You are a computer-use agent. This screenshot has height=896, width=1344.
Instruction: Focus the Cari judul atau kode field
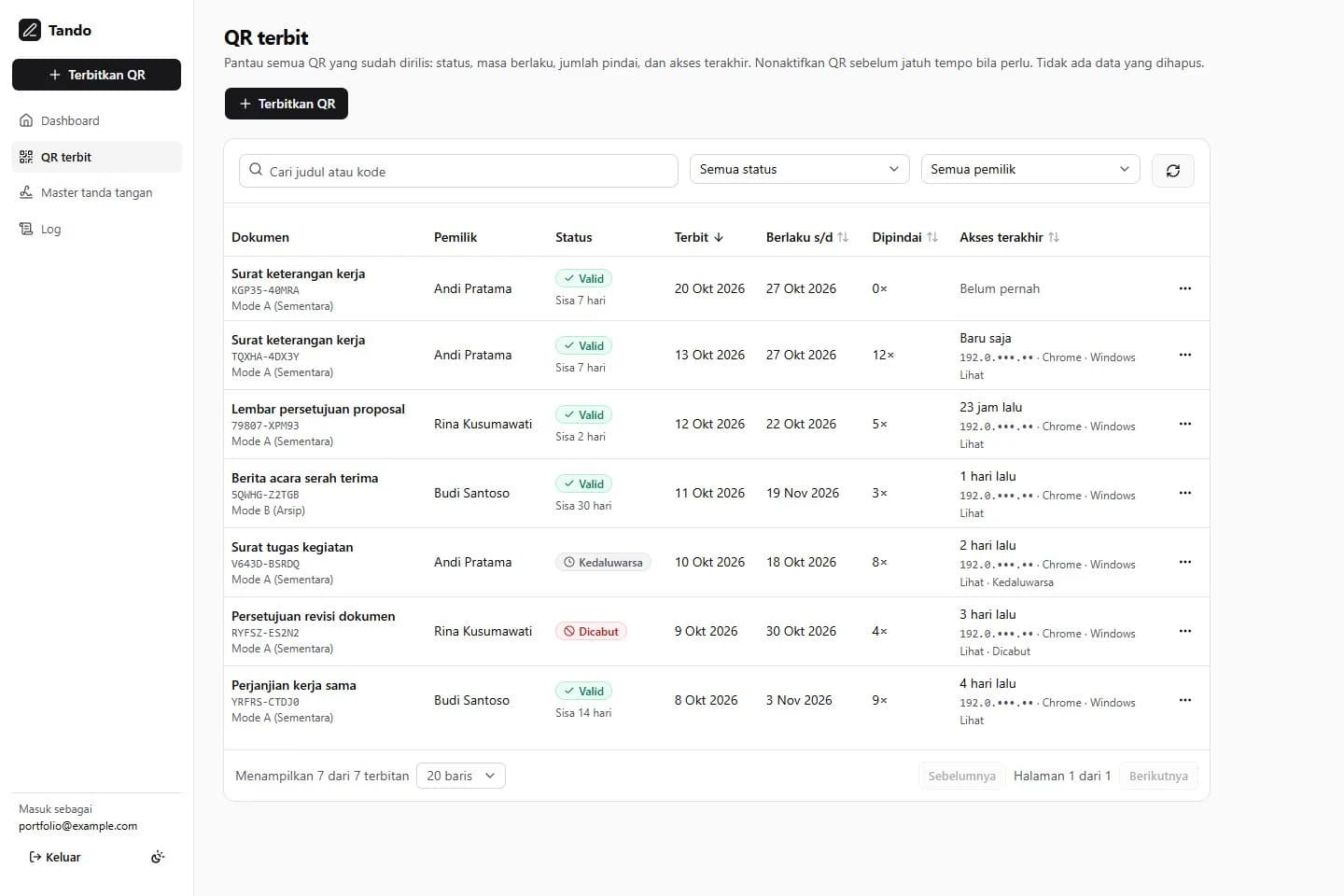click(x=458, y=171)
